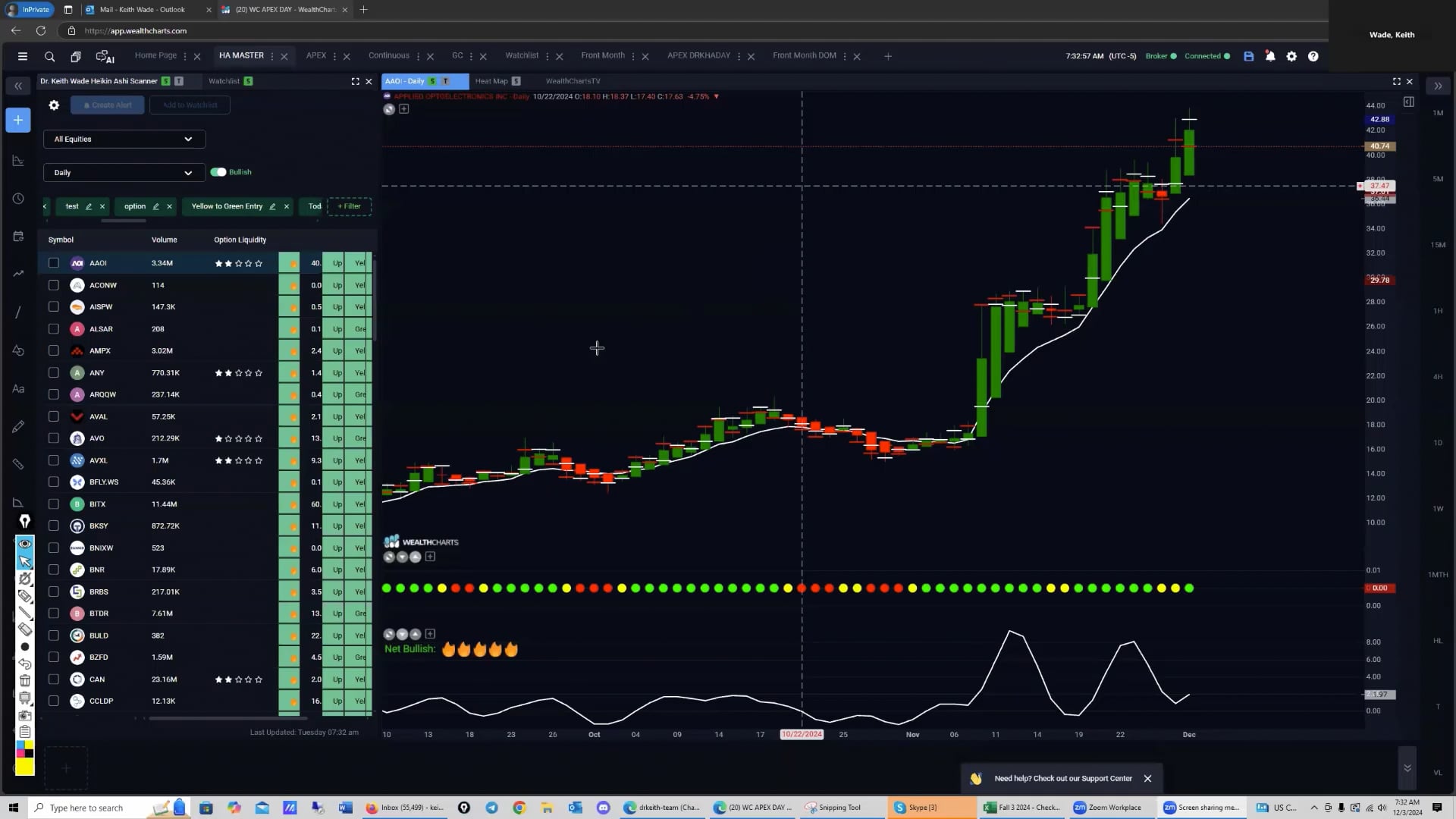
Task: Open APEX tab options dots
Action: click(x=334, y=56)
